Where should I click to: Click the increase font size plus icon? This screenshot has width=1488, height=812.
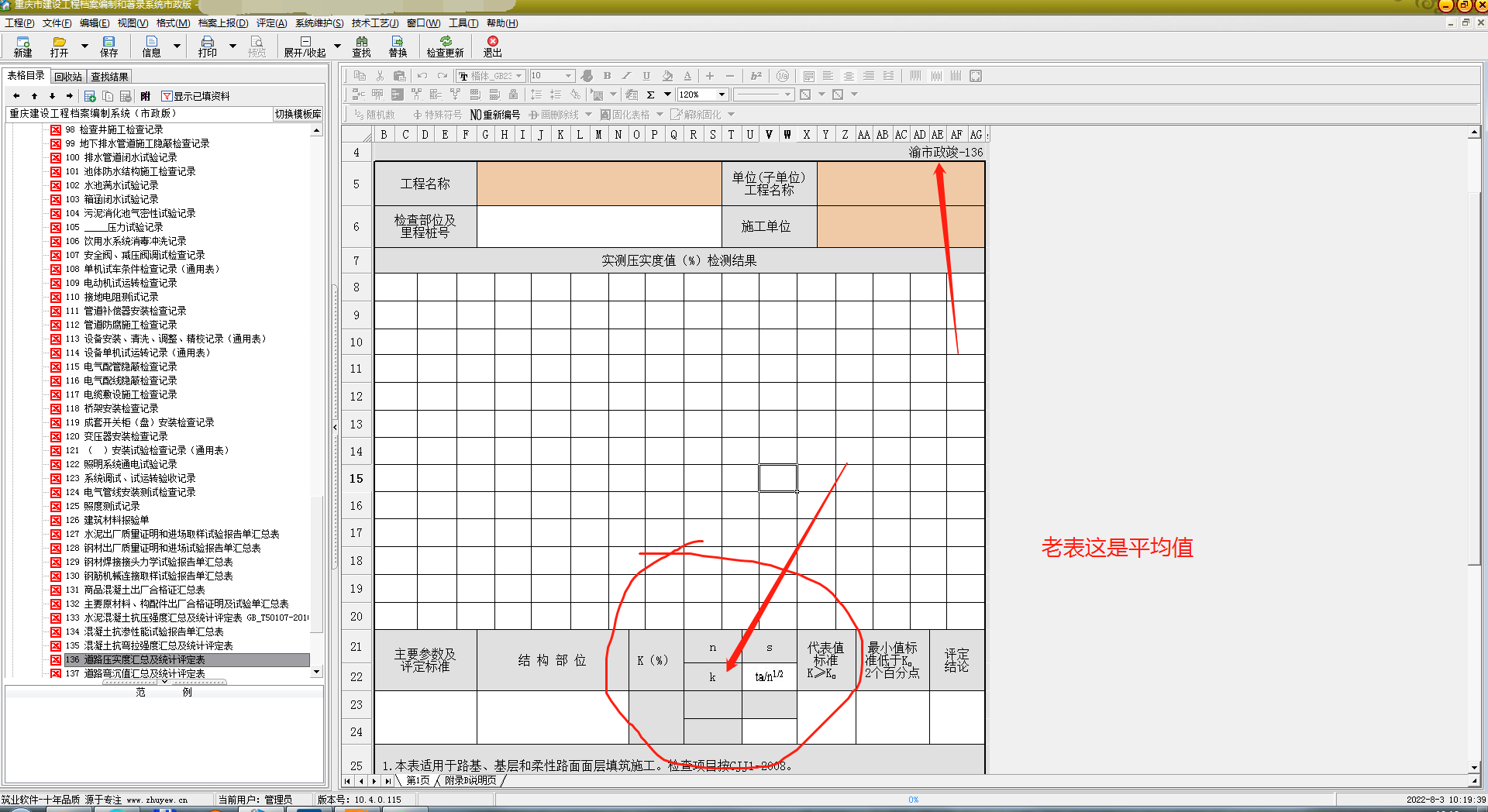(709, 76)
